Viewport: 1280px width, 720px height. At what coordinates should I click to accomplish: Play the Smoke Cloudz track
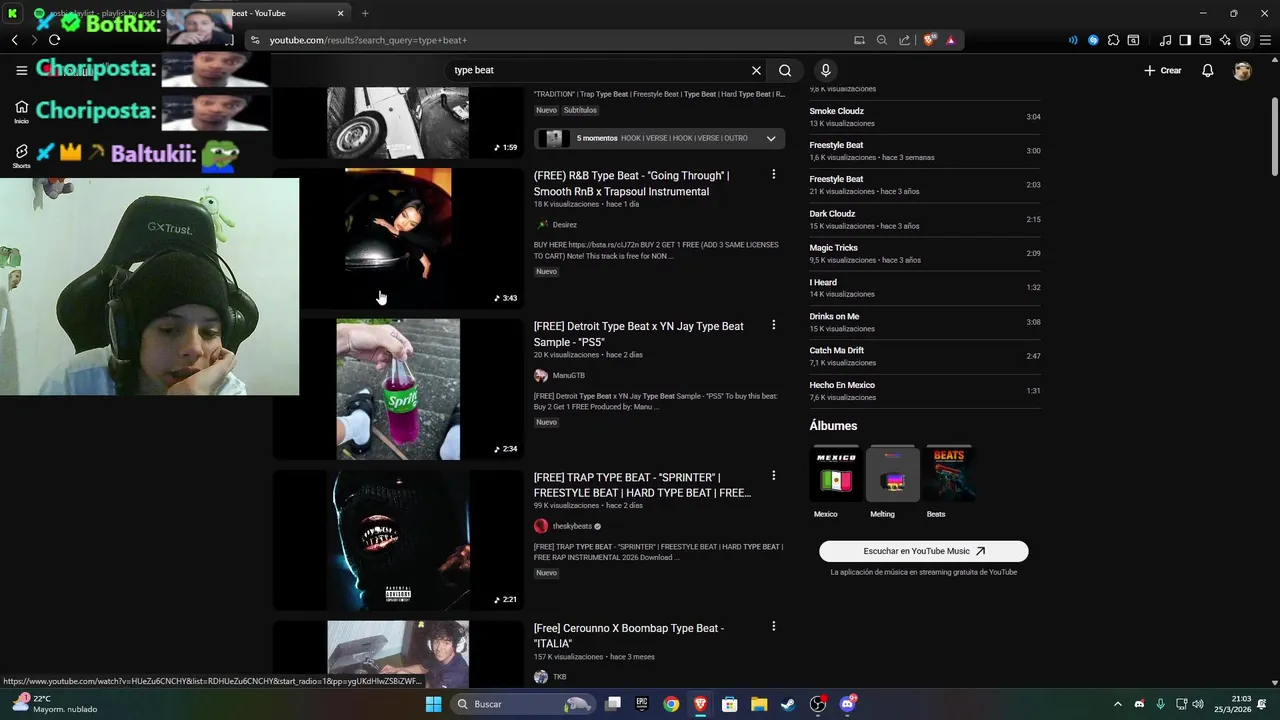pyautogui.click(x=925, y=117)
